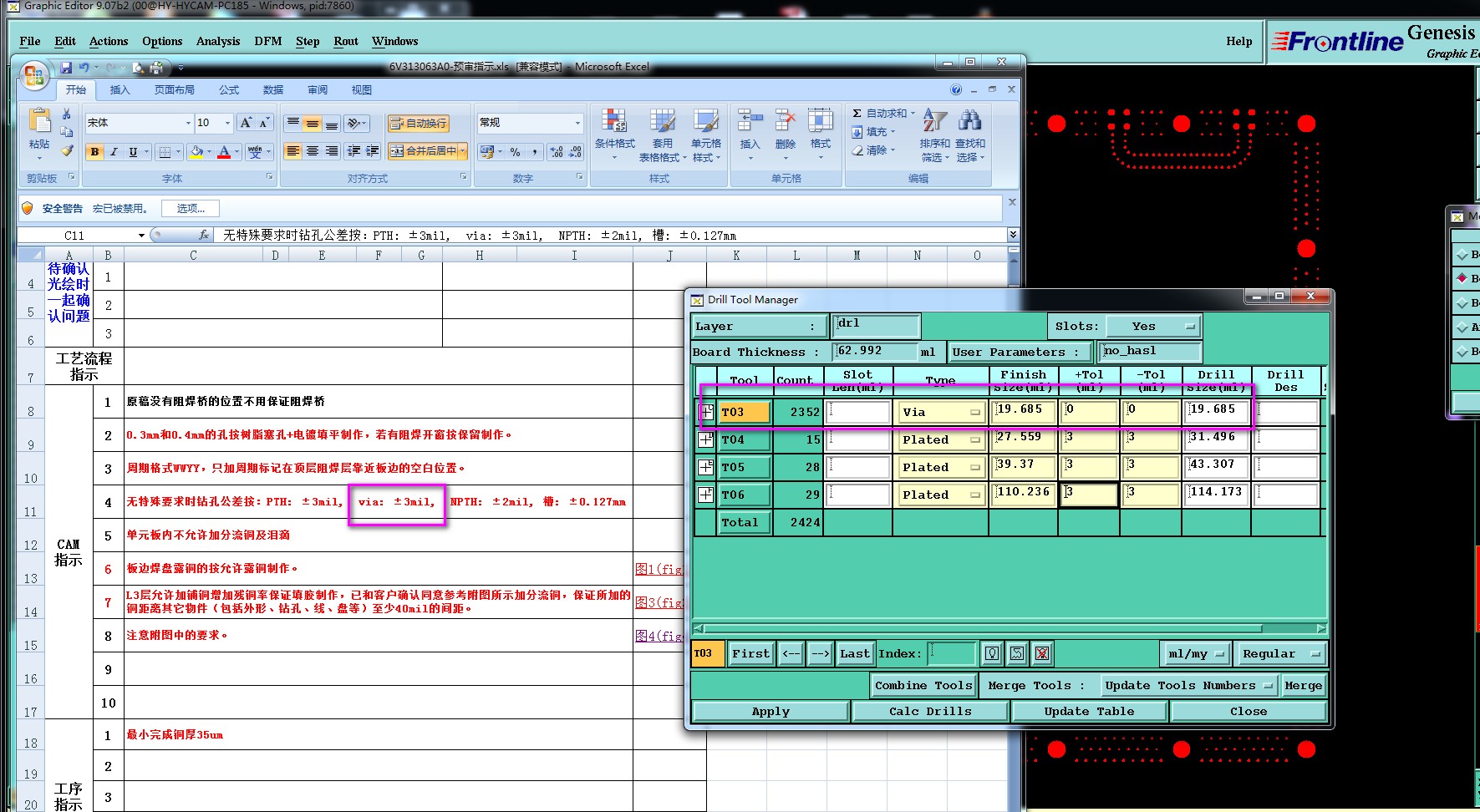Click the Increase Font Size icon
The width and height of the screenshot is (1480, 812).
pos(246,123)
